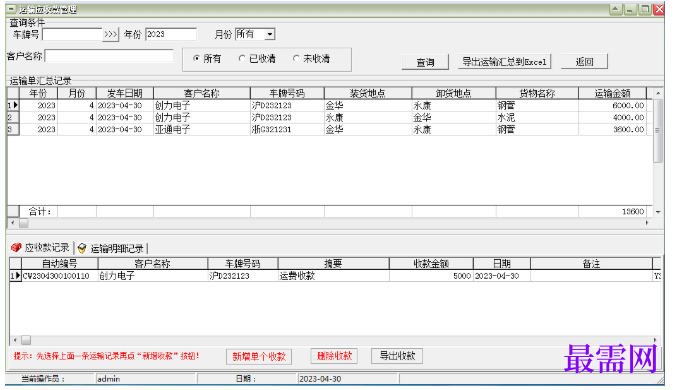Screen dimensions: 676x390
Task: Click the upper grid horizontal scrollbar right arrow
Action: tap(647, 223)
